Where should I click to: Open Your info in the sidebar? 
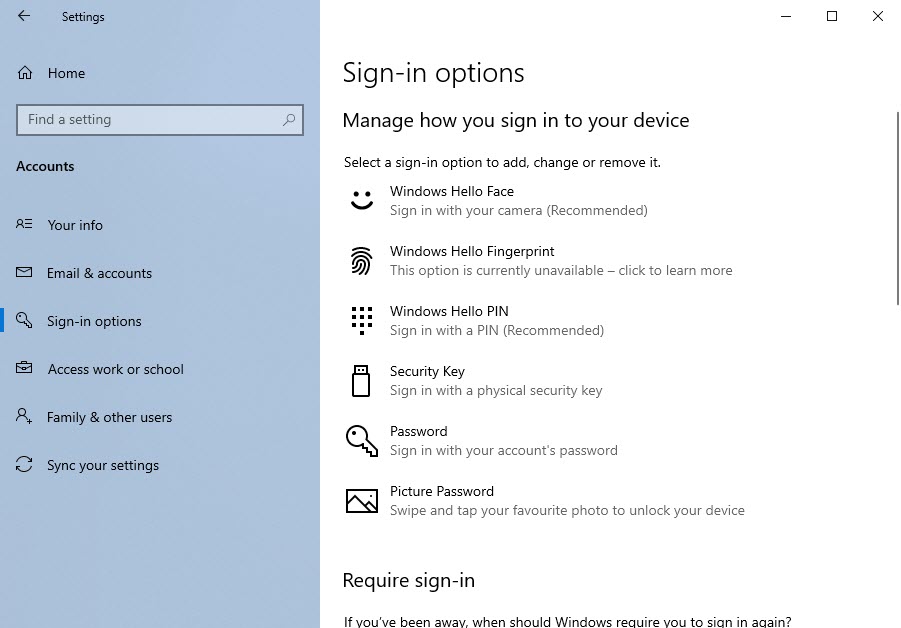pyautogui.click(x=75, y=225)
